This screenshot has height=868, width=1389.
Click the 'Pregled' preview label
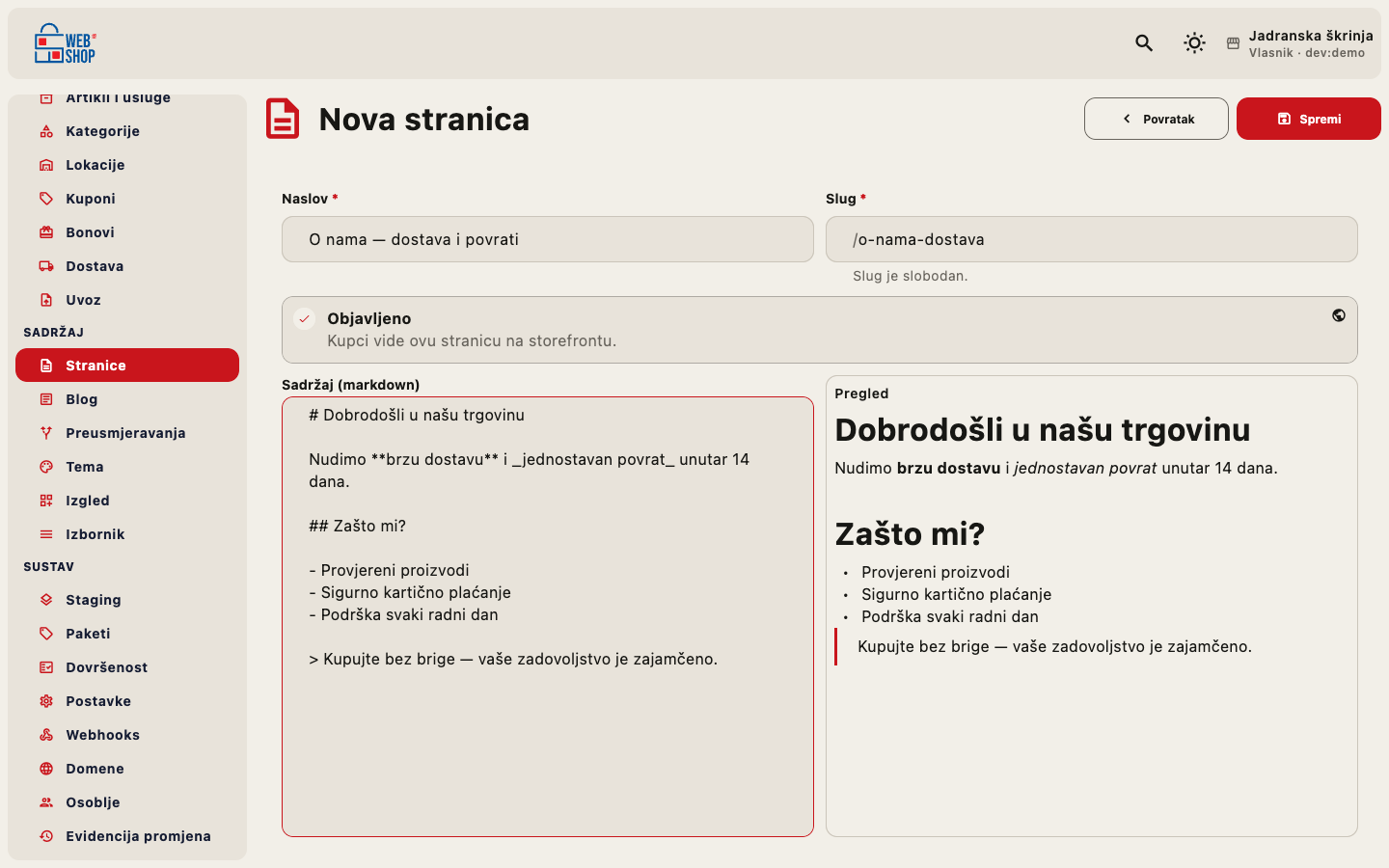[x=861, y=393]
